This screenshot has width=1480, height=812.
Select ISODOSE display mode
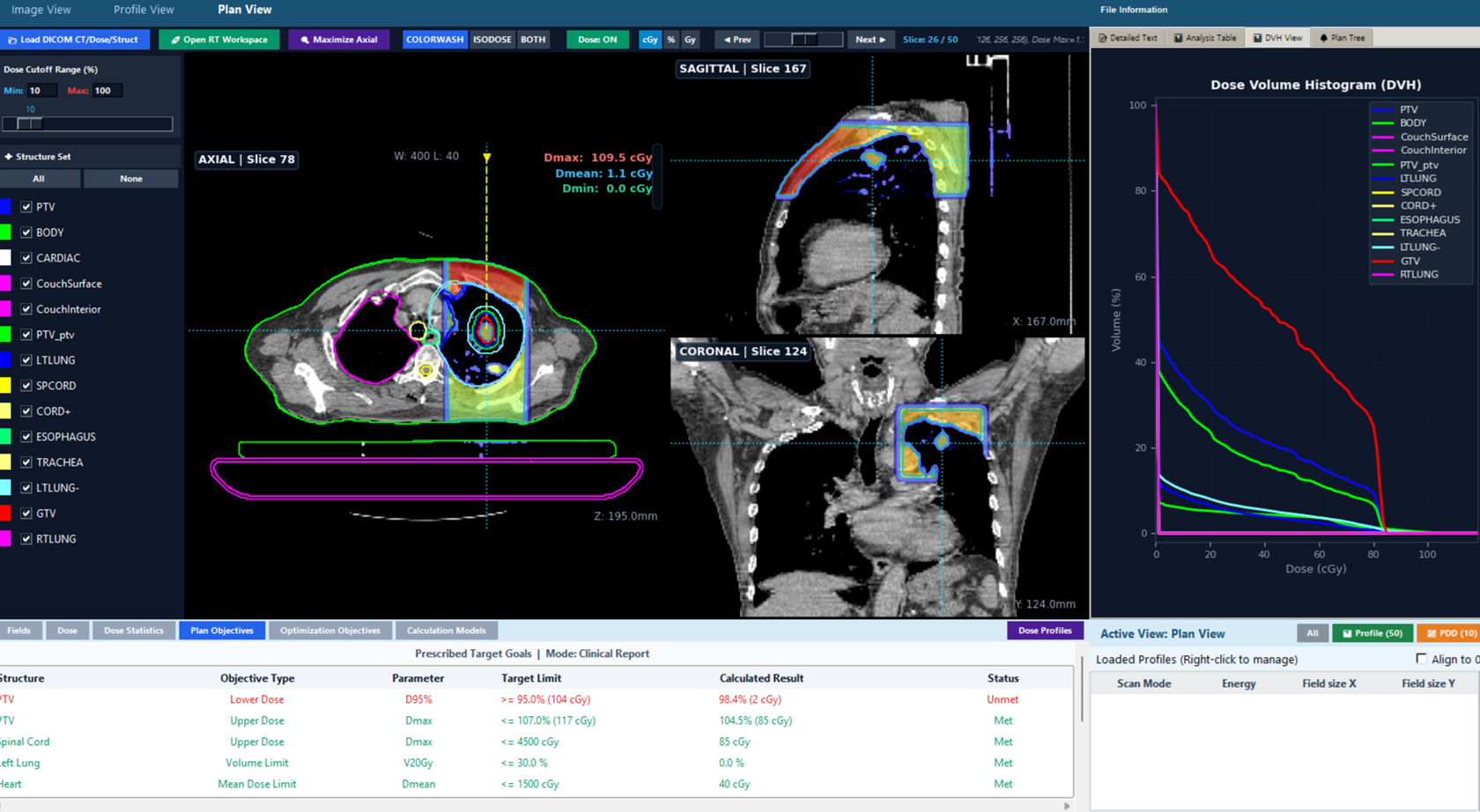(492, 40)
